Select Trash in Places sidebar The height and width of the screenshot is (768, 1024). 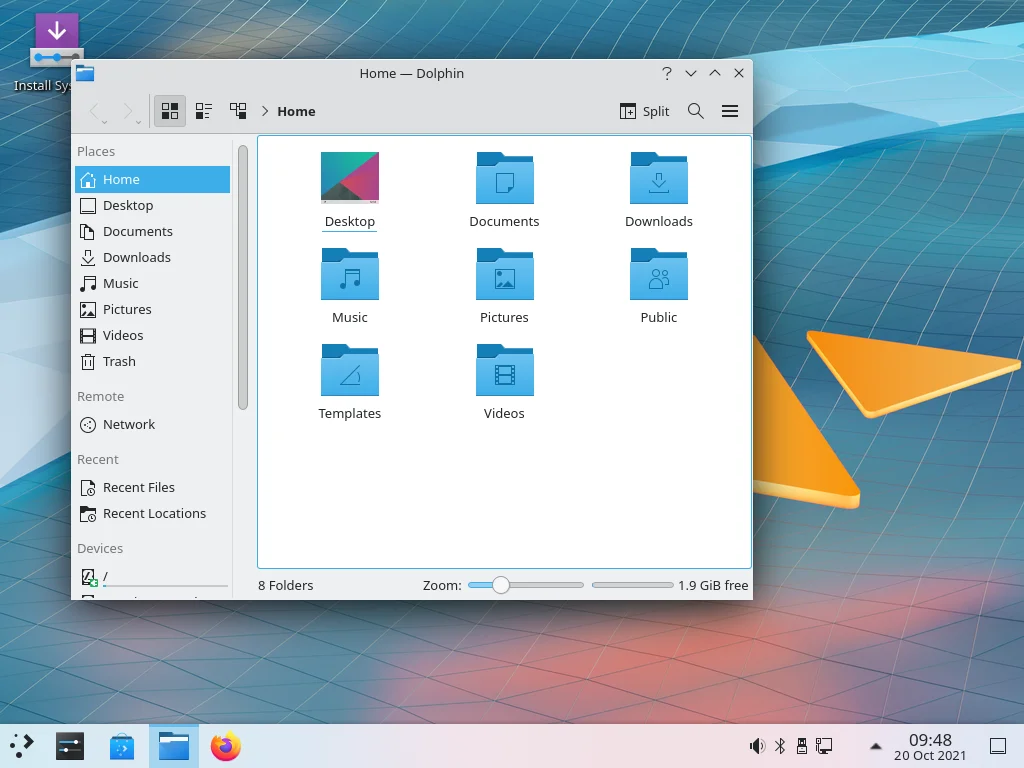tap(119, 361)
